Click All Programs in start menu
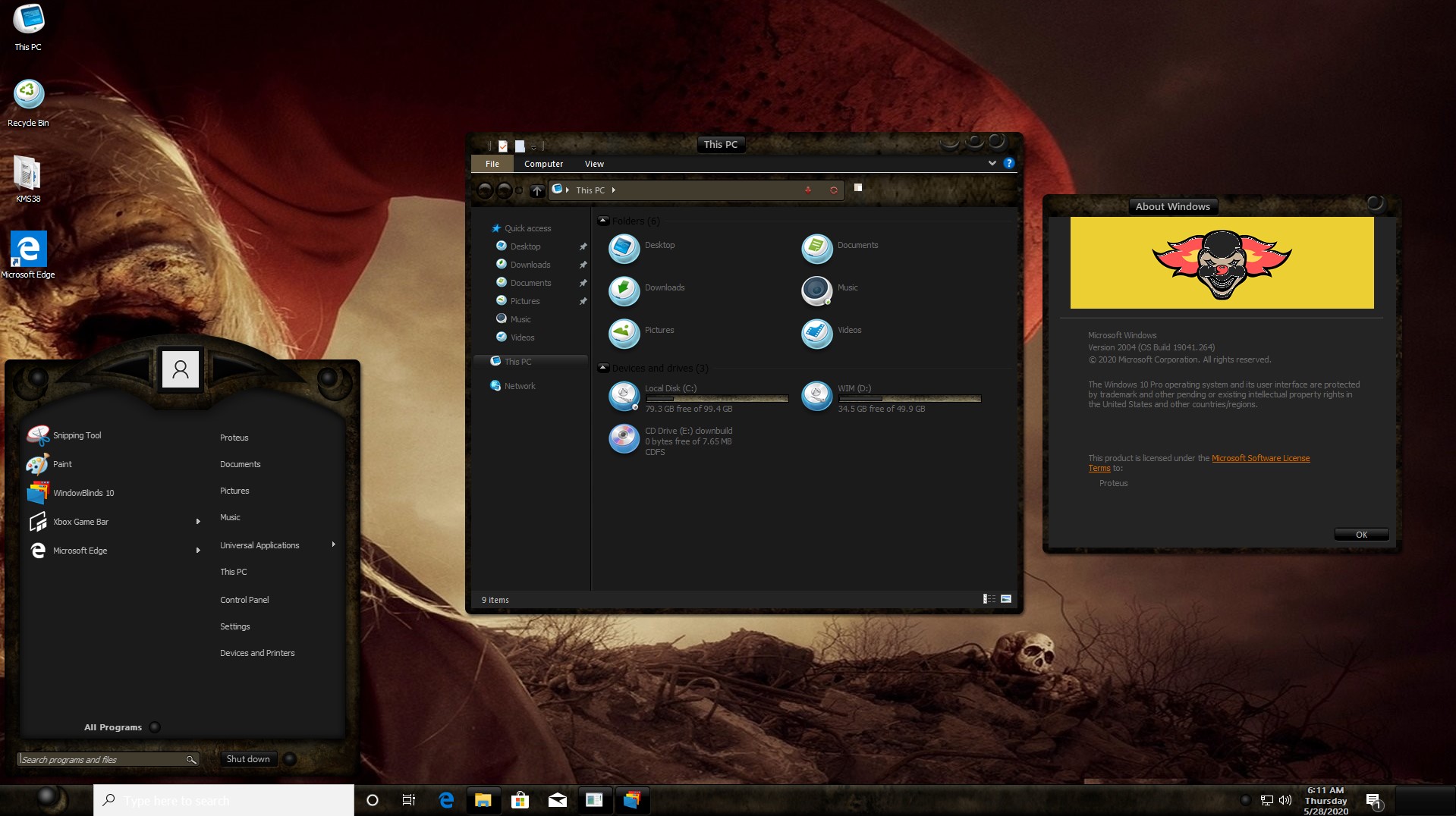The width and height of the screenshot is (1456, 816). [113, 727]
